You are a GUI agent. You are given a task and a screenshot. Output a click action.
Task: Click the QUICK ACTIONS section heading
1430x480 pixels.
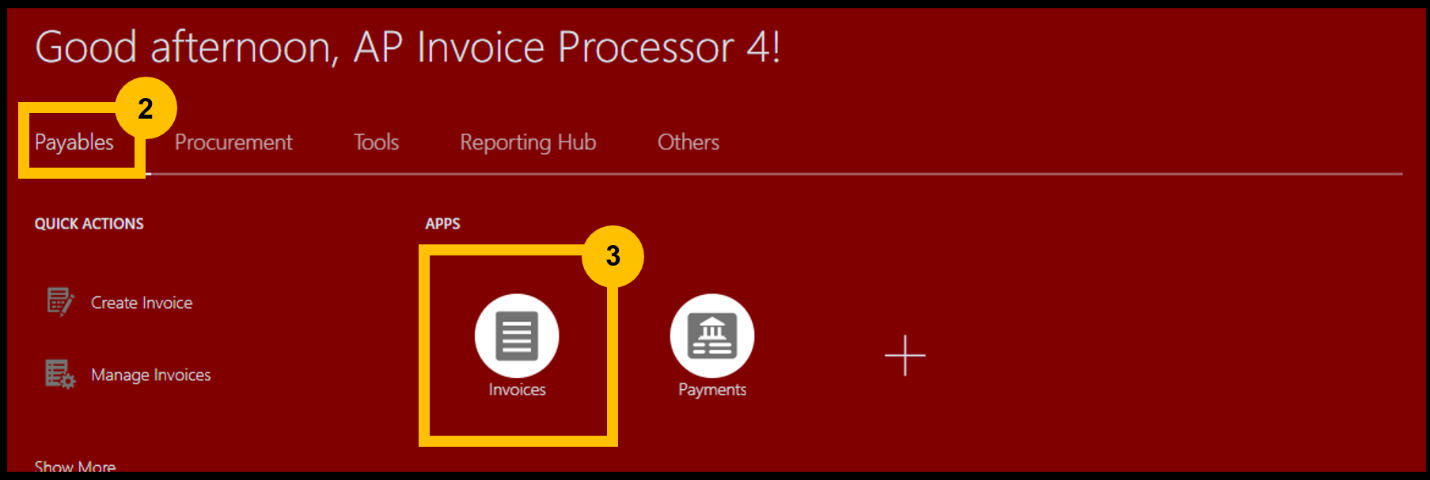[x=89, y=224]
